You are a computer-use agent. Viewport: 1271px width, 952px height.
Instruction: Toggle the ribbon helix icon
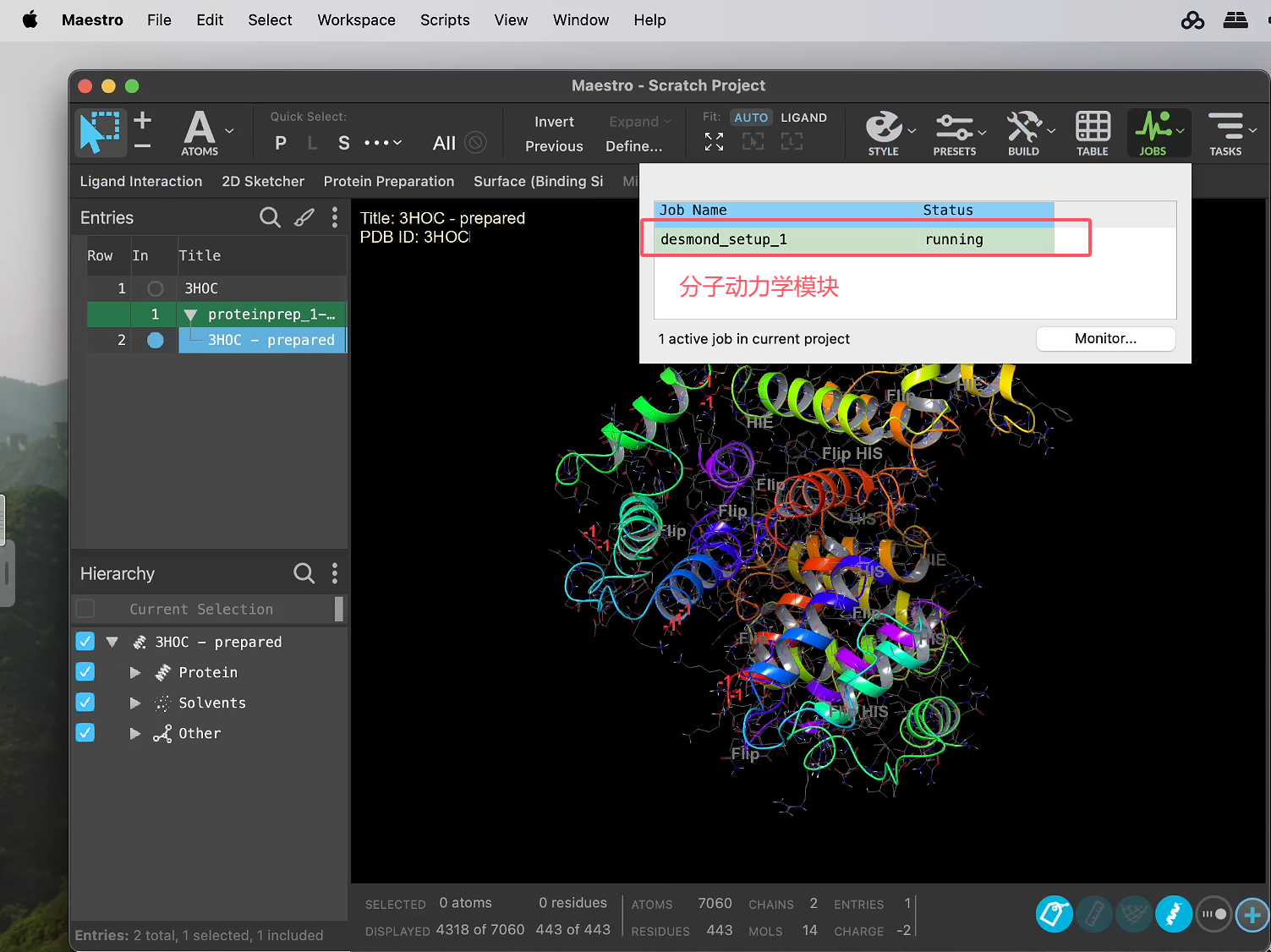[1174, 914]
